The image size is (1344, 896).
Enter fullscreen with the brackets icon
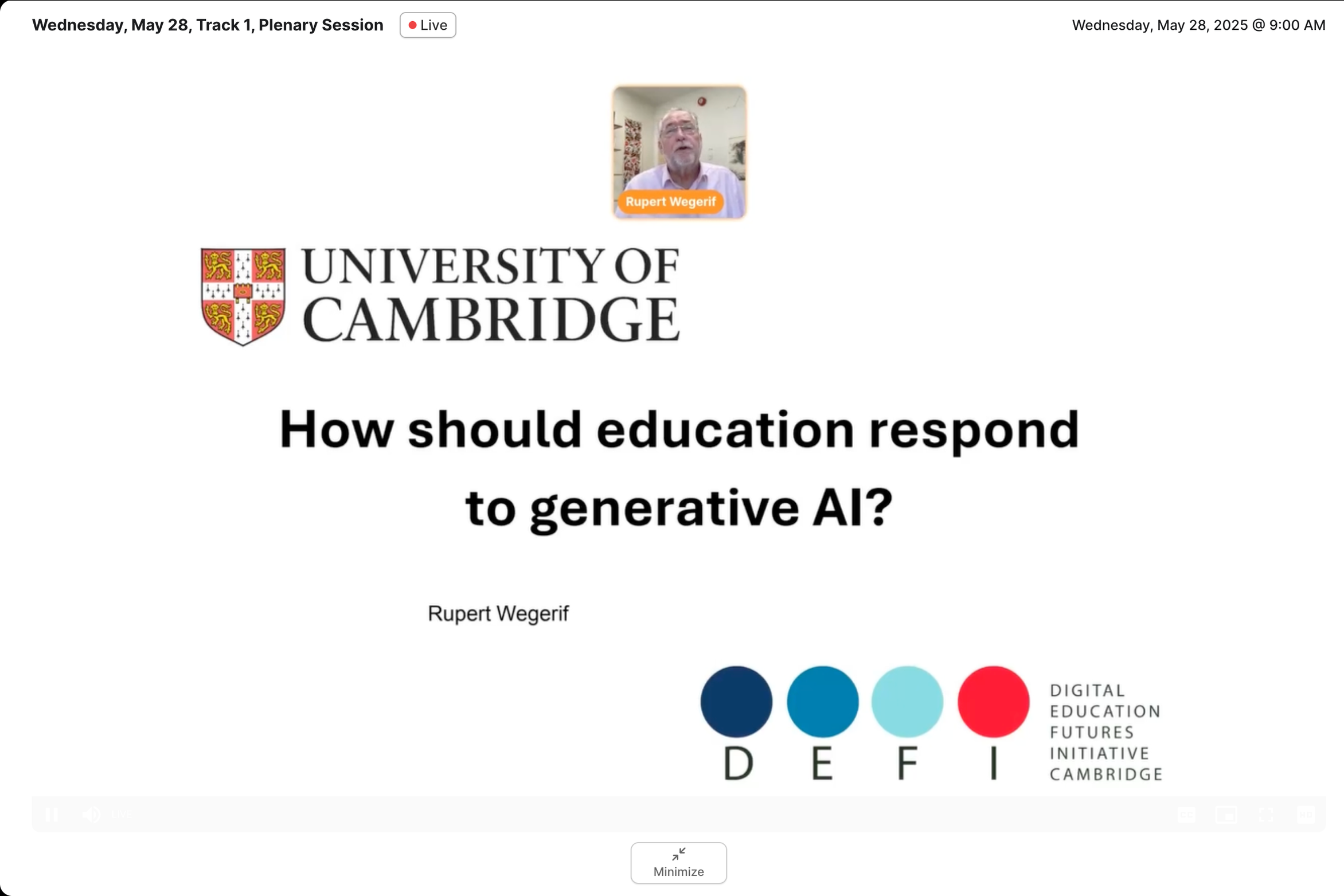coord(1267,815)
